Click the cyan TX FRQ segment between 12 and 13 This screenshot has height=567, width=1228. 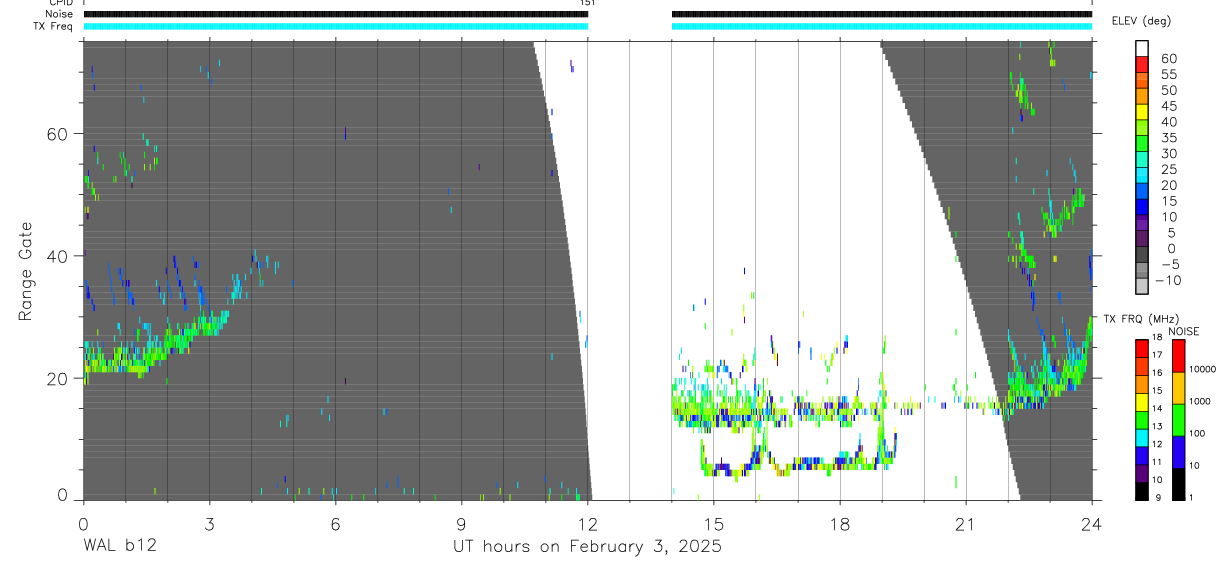coord(1142,437)
